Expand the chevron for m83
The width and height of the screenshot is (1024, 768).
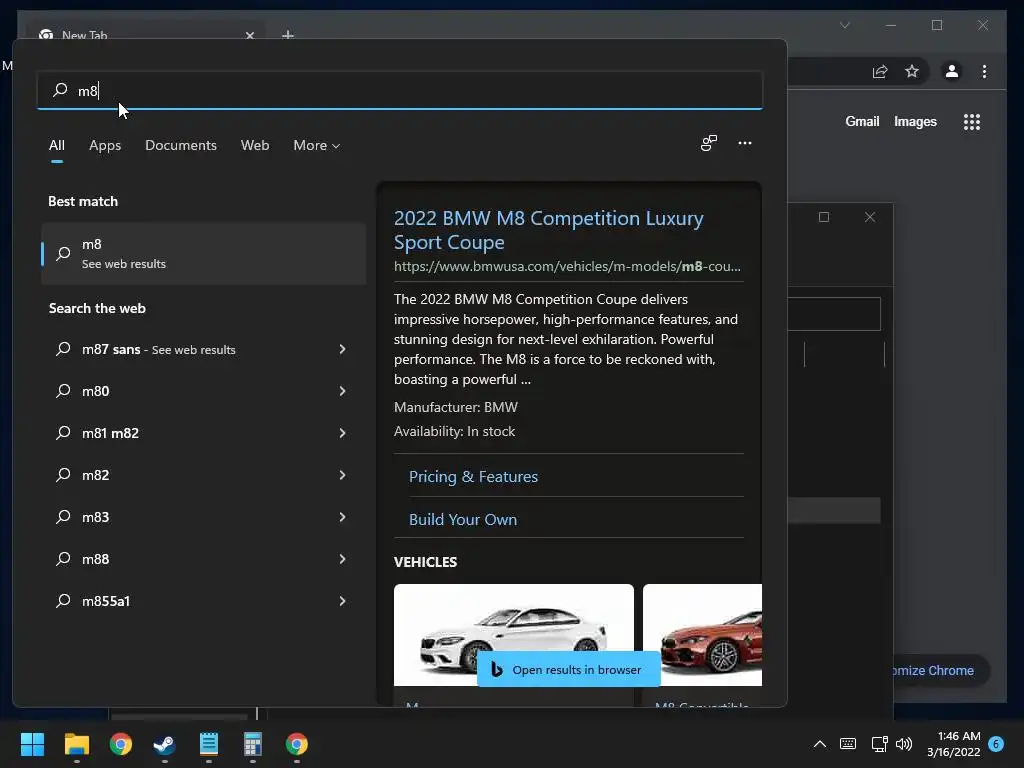click(342, 517)
